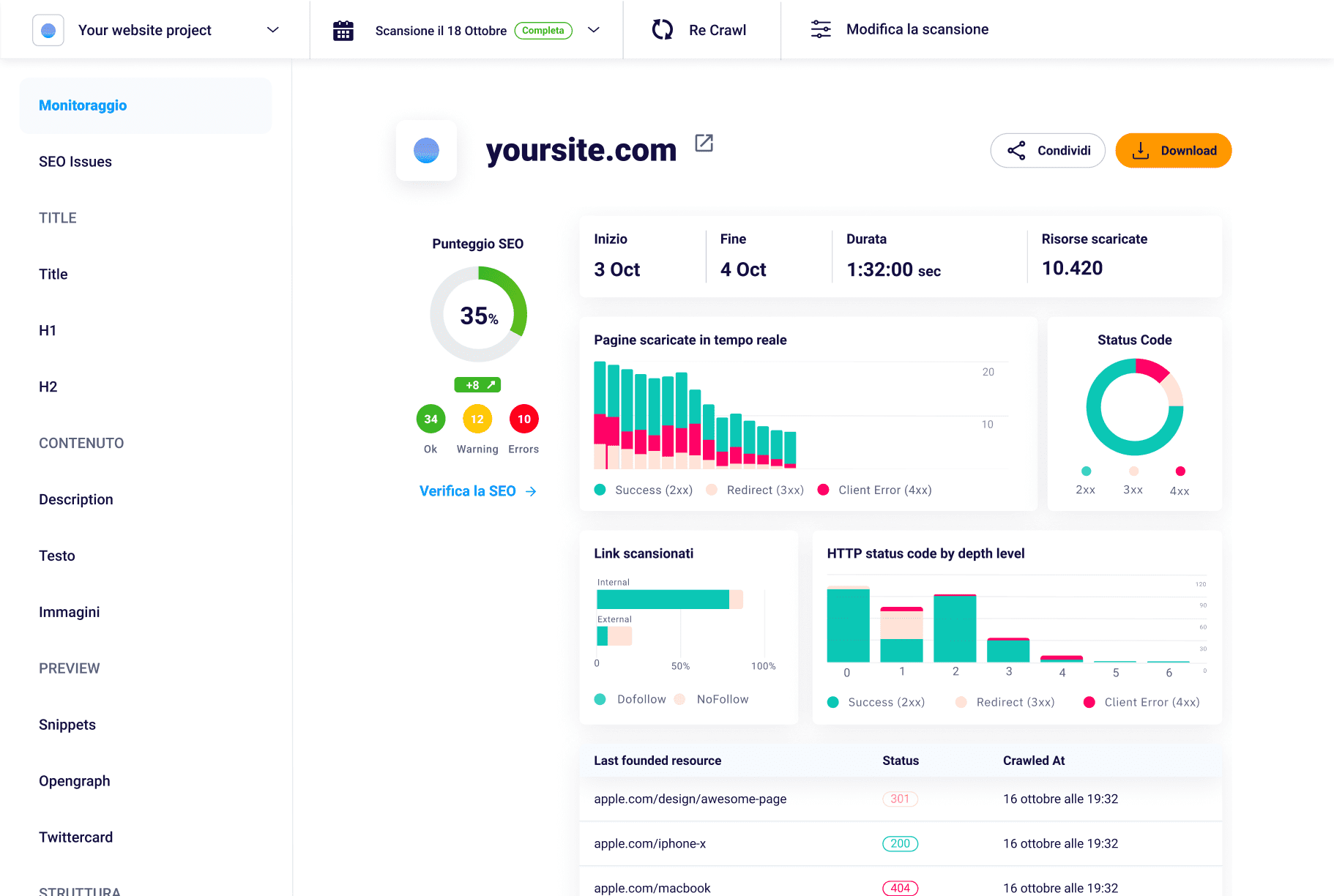Switch to the SEO Issues section

[75, 161]
